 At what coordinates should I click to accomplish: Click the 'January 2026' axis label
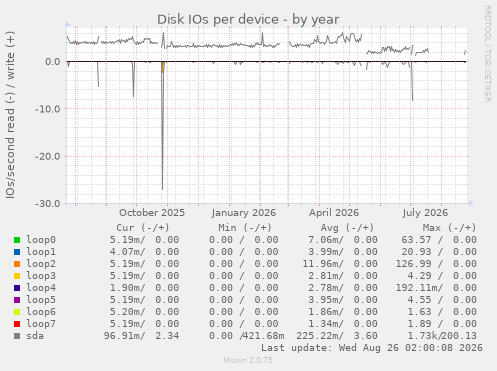tap(244, 213)
